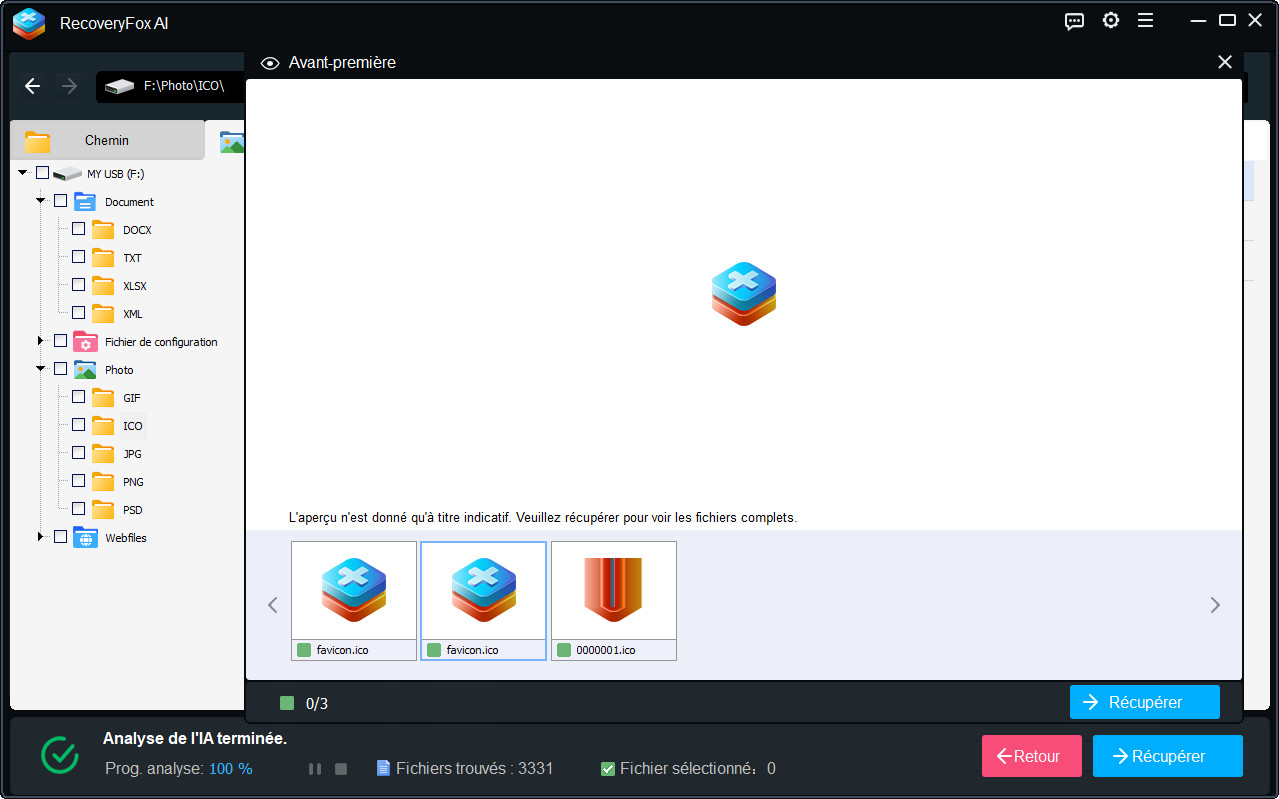Image resolution: width=1279 pixels, height=799 pixels.
Task: Click the TXT folder icon
Action: tap(103, 257)
